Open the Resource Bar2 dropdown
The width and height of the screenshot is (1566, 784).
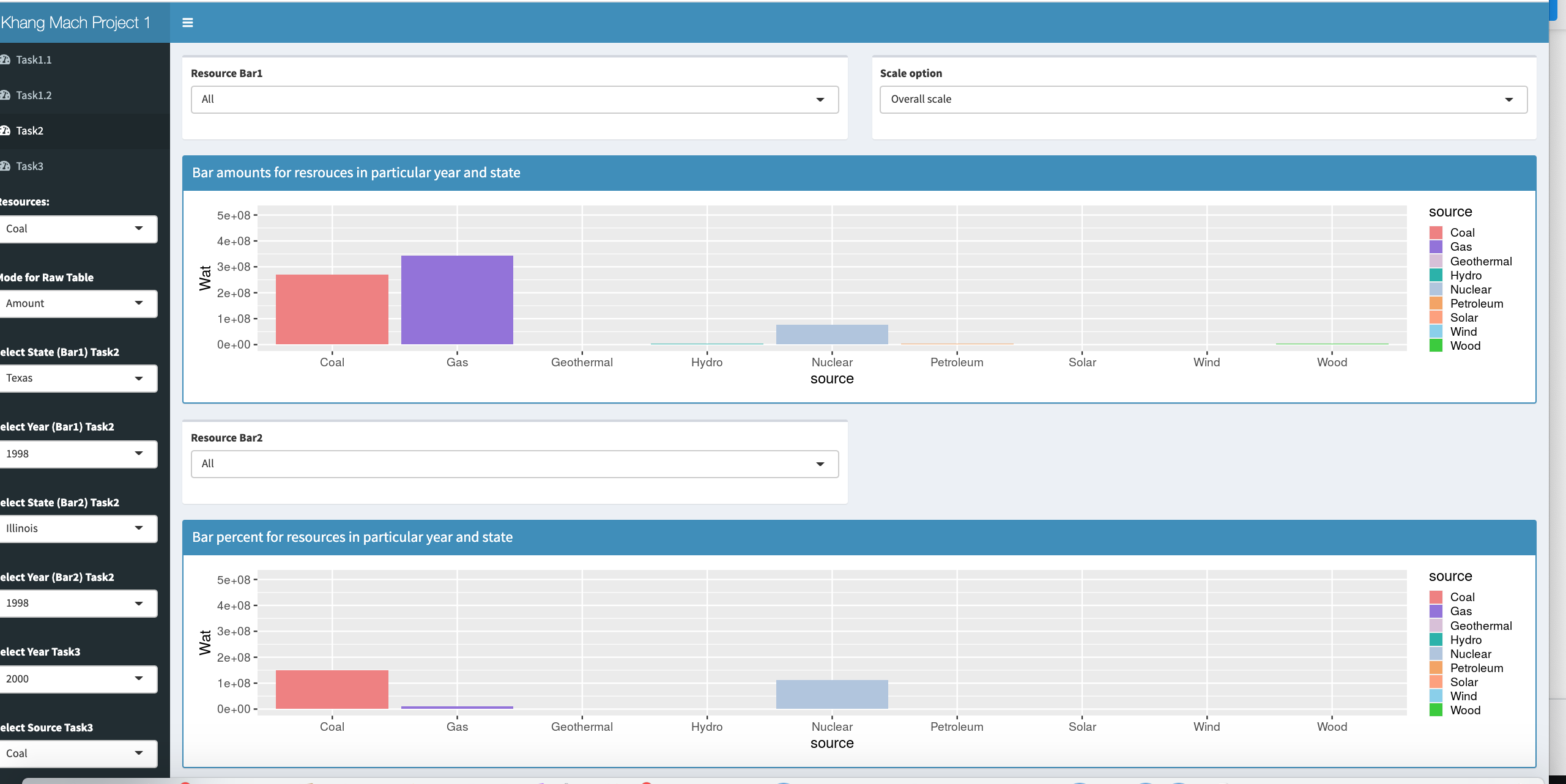click(x=514, y=464)
